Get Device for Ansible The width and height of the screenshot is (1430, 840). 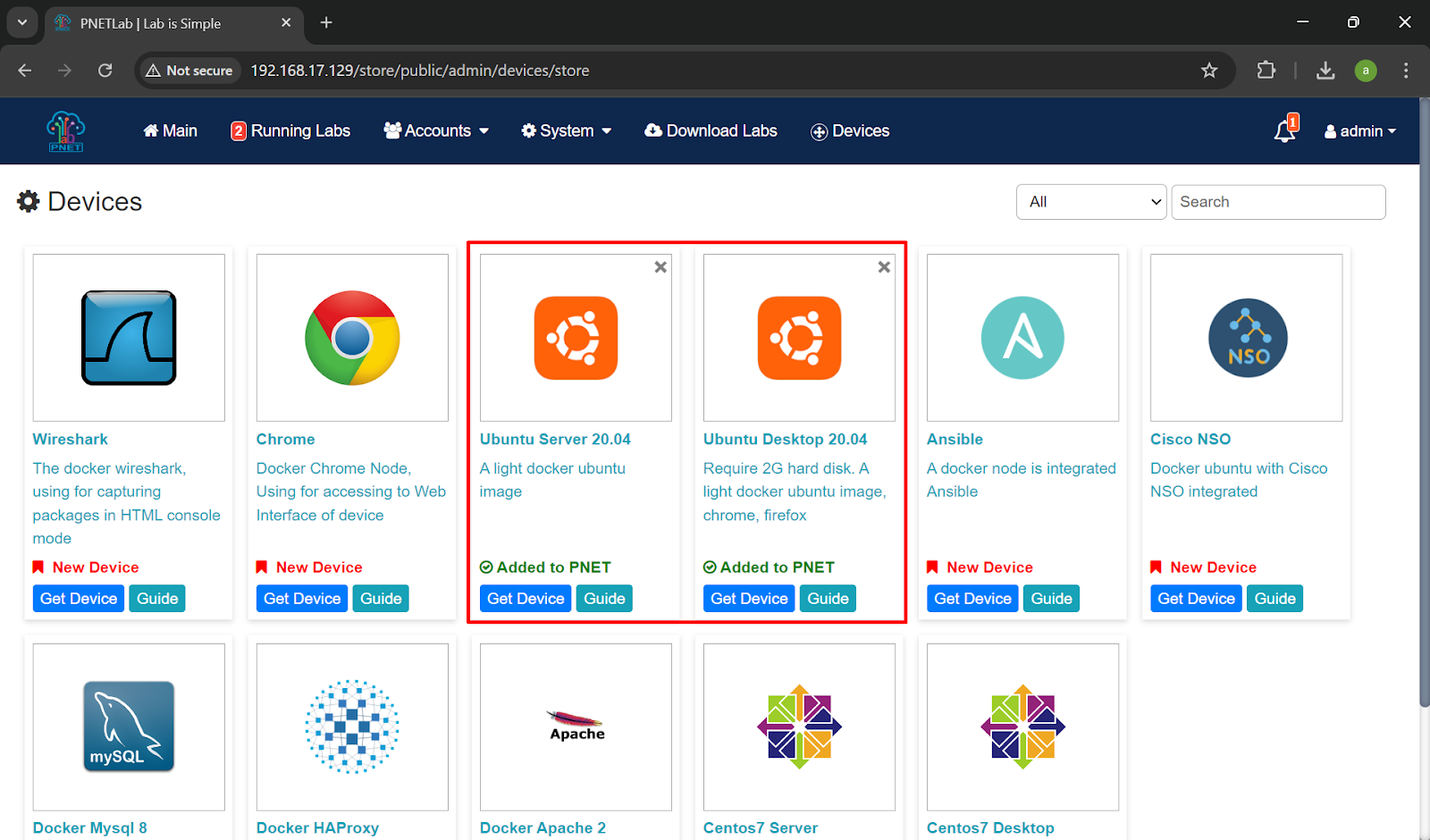click(972, 599)
